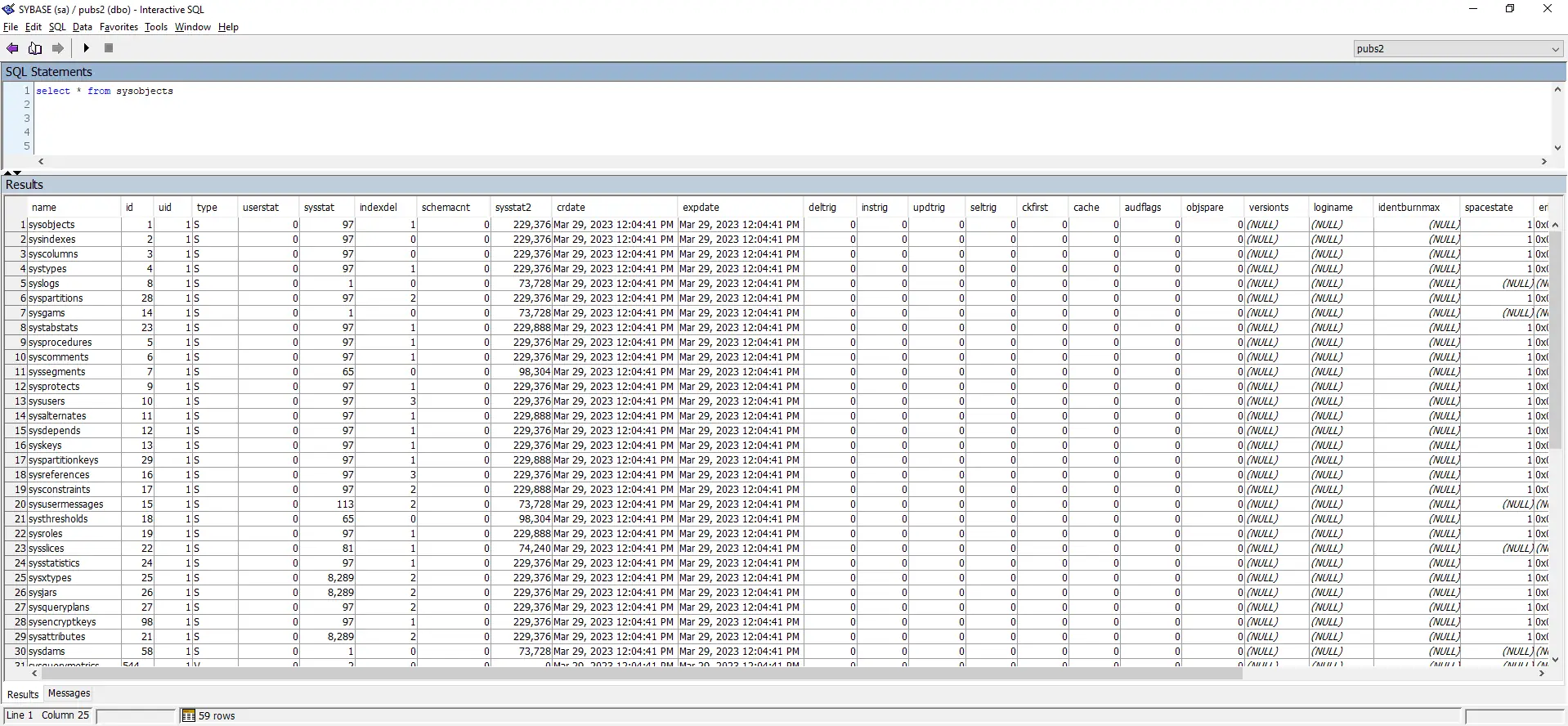Select the 'sysindexes' name cell
Viewport: 1568px width, 726px height.
tap(74, 240)
